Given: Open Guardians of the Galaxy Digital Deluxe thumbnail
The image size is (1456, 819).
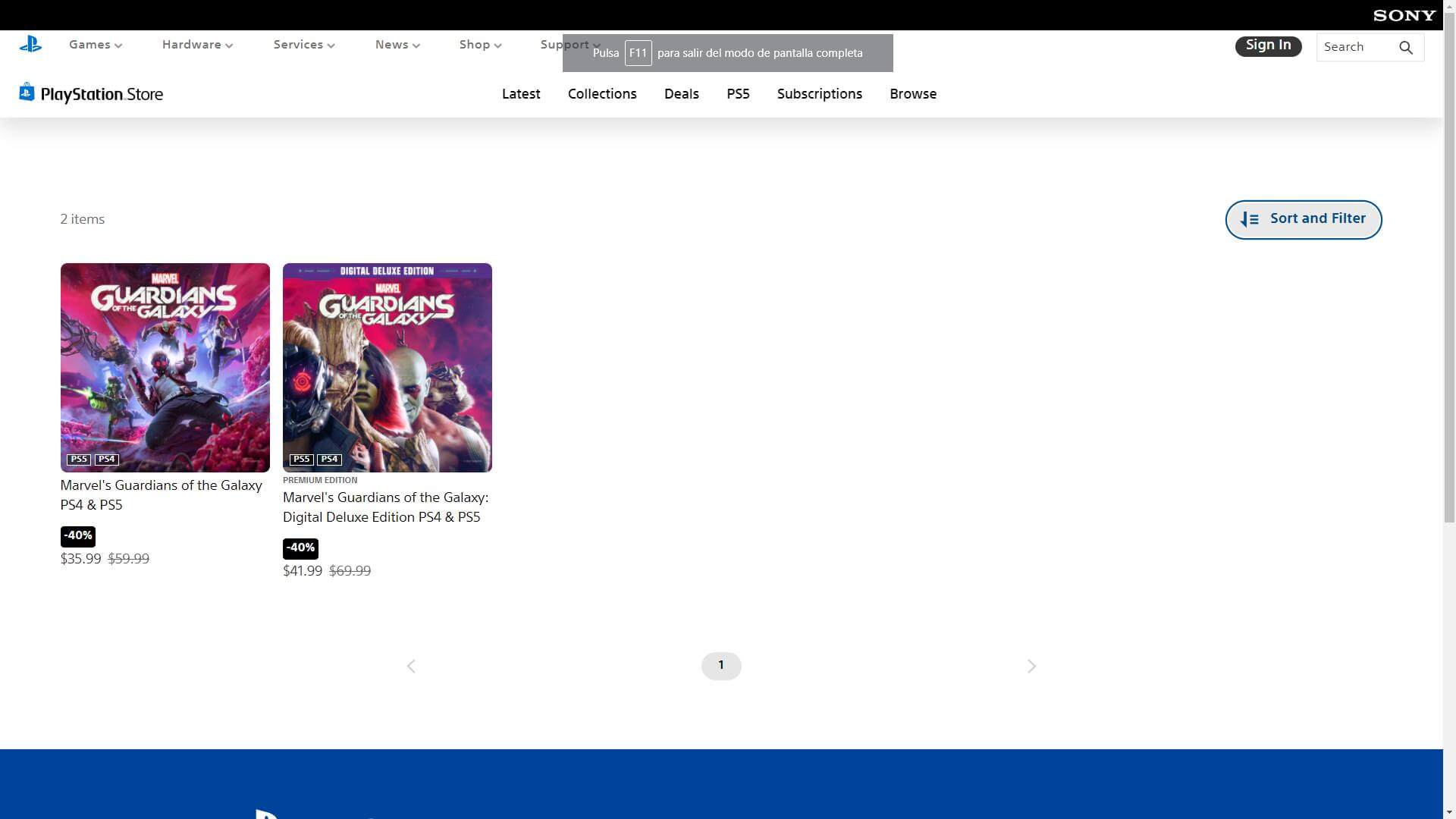Looking at the screenshot, I should [387, 368].
